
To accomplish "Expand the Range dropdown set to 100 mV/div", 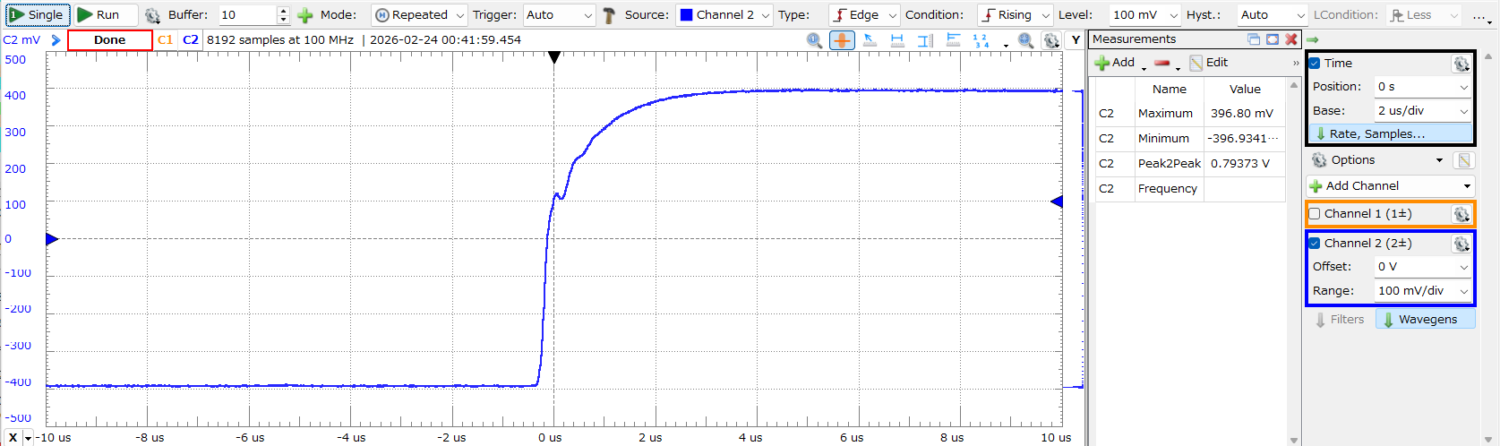I will (1422, 291).
